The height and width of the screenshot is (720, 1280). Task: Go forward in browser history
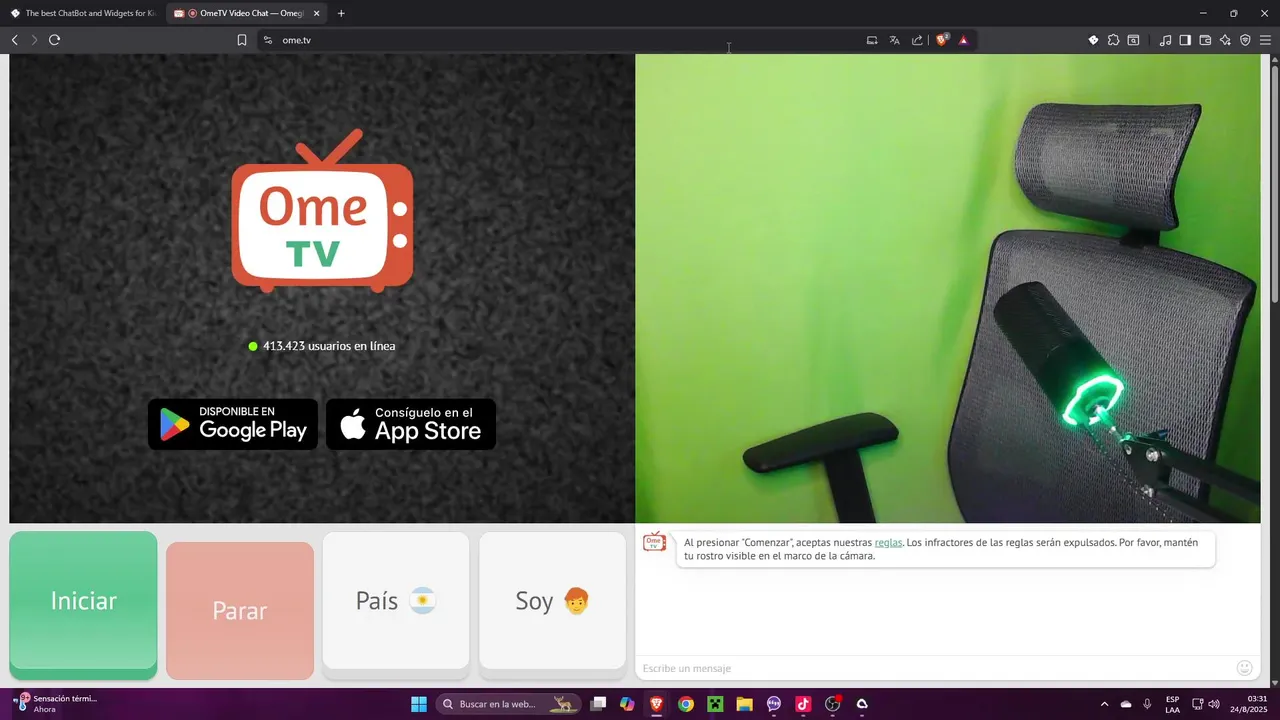(34, 40)
